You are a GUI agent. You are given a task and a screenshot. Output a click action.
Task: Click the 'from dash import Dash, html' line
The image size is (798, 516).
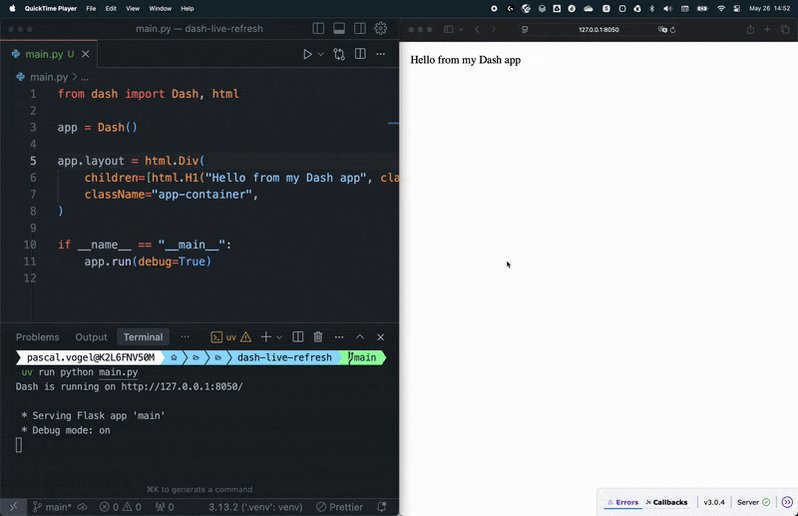click(x=148, y=94)
